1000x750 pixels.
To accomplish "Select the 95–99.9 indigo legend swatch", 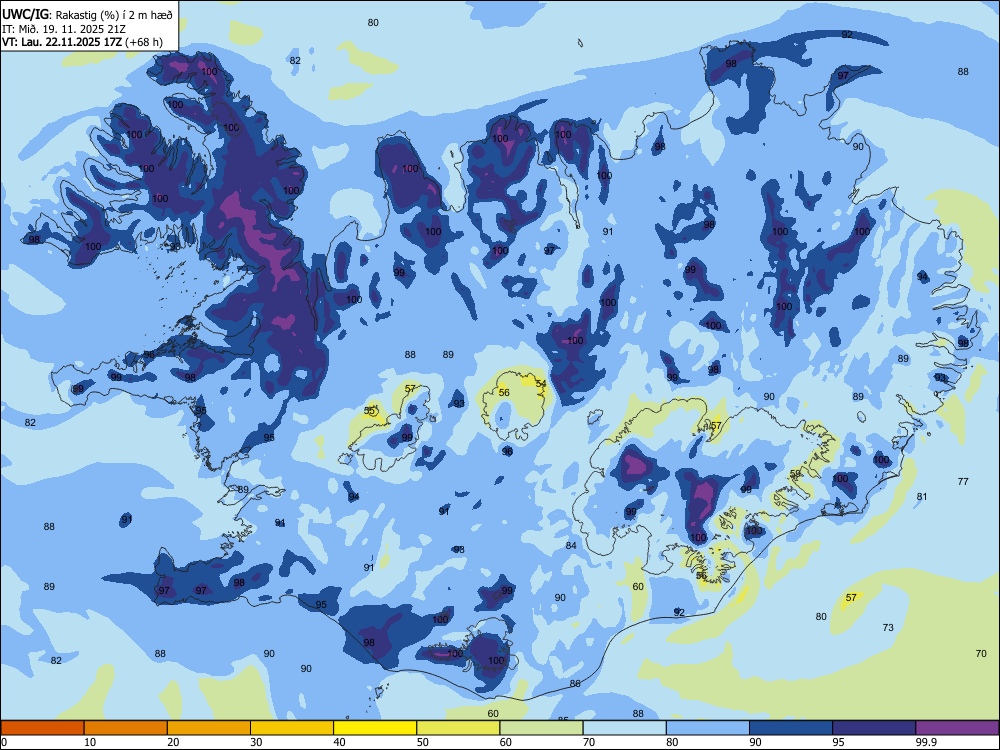I will click(x=874, y=728).
